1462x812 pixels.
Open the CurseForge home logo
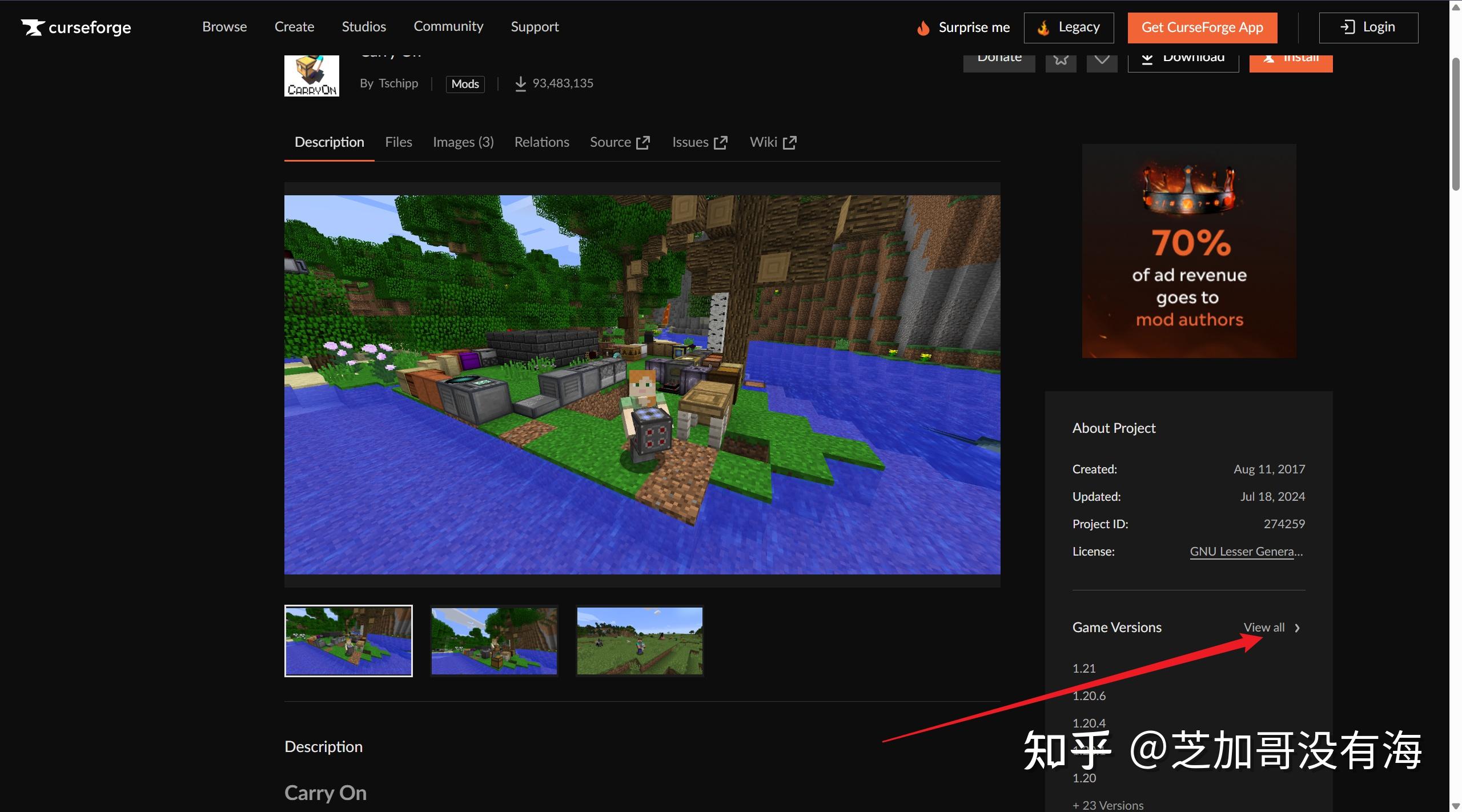pos(76,27)
